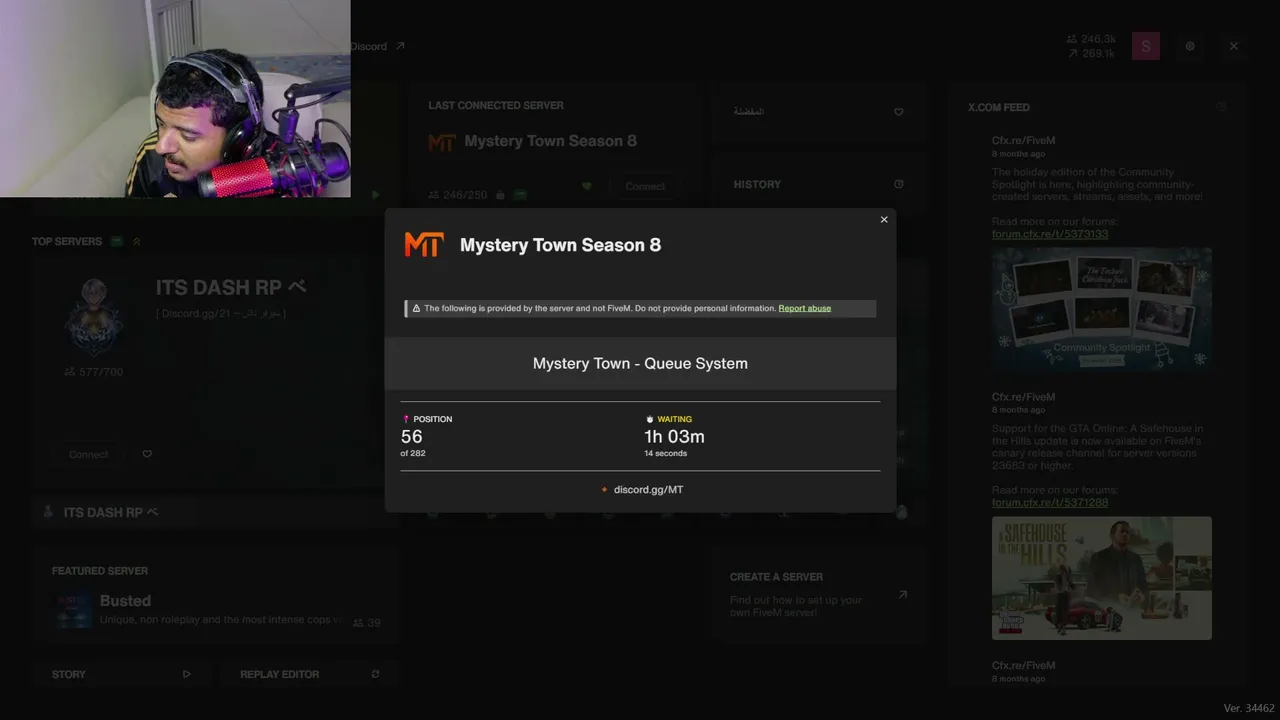This screenshot has width=1280, height=720.
Task: Click the streamer webcam overlay
Action: click(x=175, y=98)
